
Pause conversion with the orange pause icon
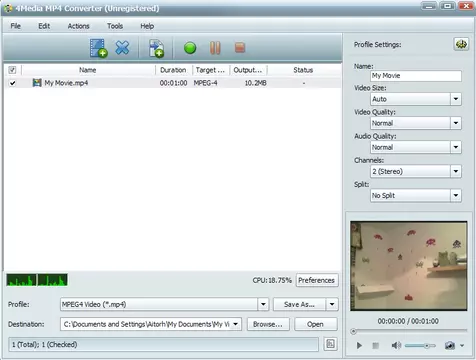pyautogui.click(x=215, y=48)
